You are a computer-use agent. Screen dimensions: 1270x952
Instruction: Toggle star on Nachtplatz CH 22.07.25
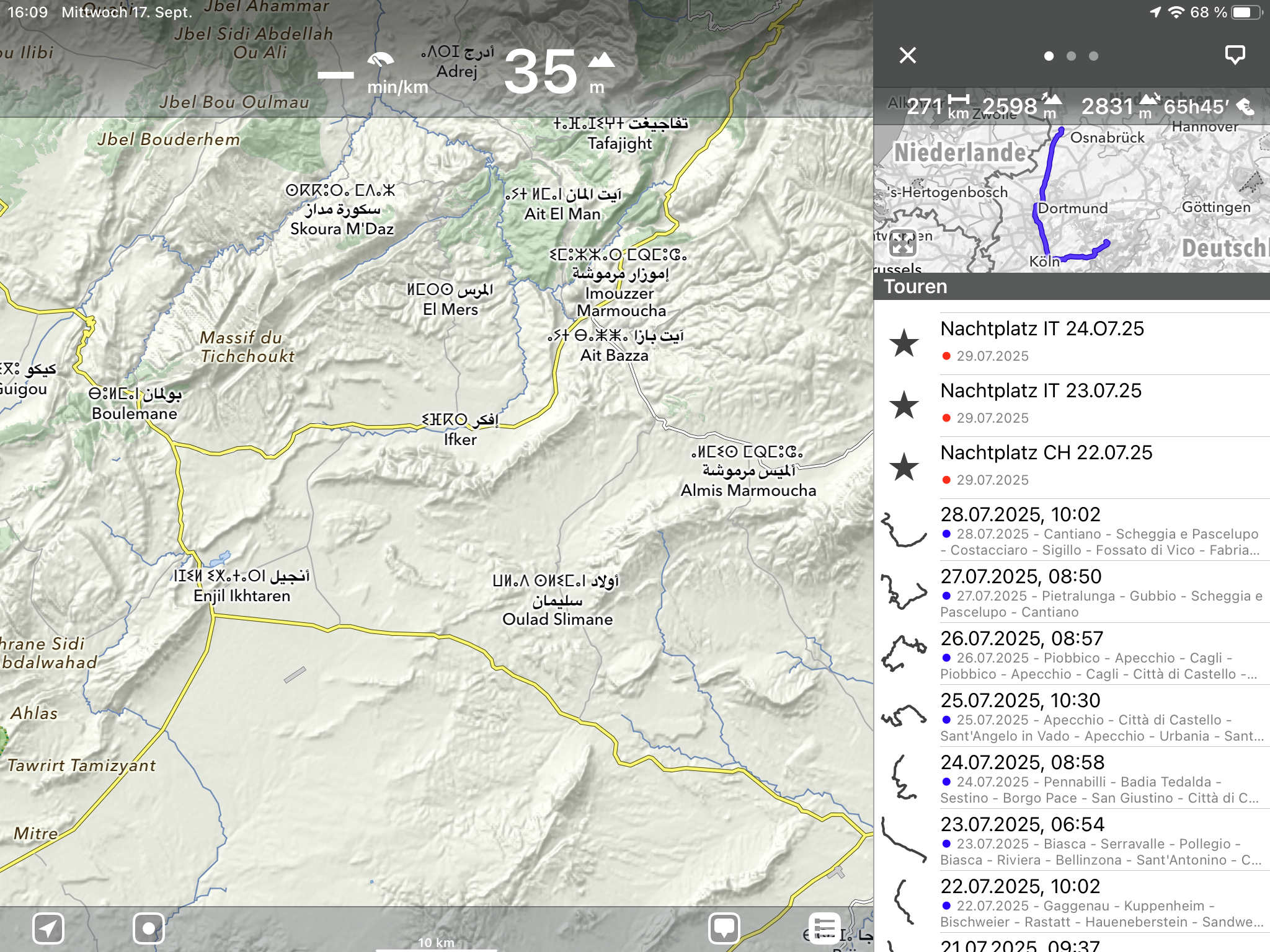click(904, 467)
